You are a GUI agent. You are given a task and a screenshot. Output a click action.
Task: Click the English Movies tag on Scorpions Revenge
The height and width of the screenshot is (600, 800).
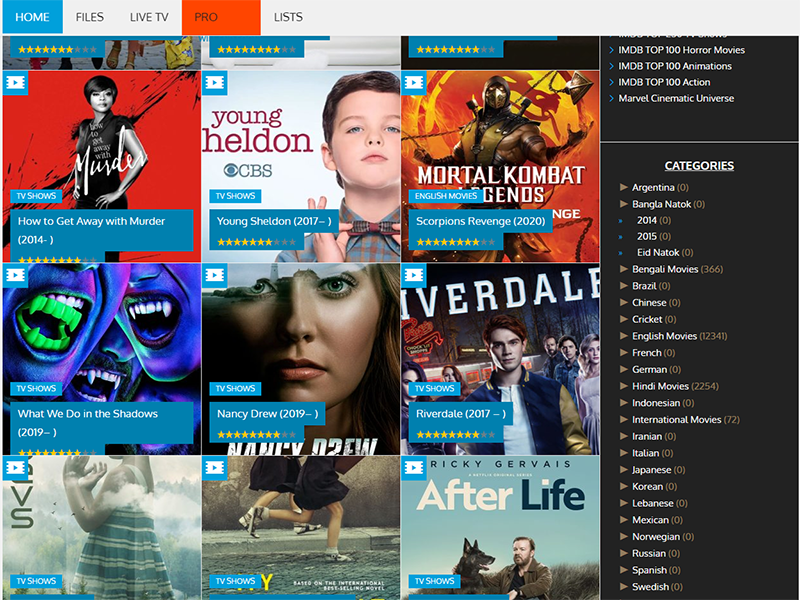(x=447, y=196)
